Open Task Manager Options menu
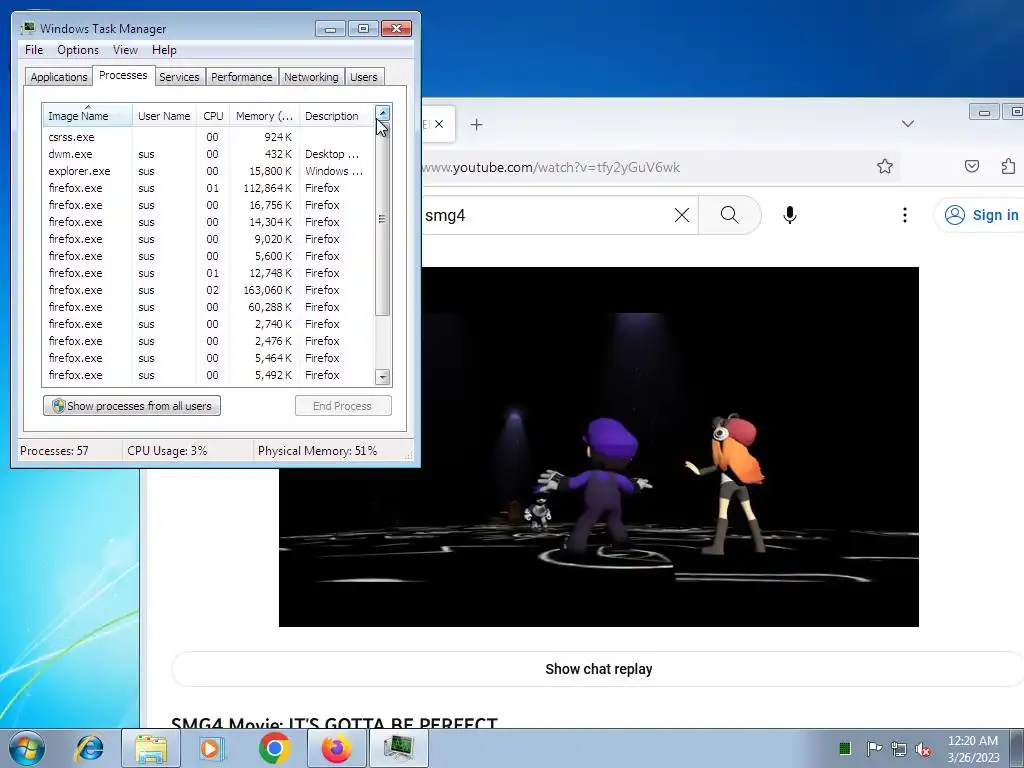The height and width of the screenshot is (768, 1024). [x=78, y=50]
